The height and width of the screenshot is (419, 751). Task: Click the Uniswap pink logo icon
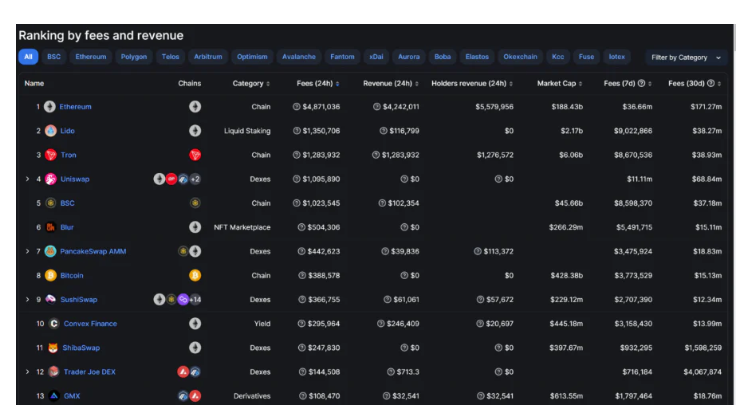coord(50,179)
